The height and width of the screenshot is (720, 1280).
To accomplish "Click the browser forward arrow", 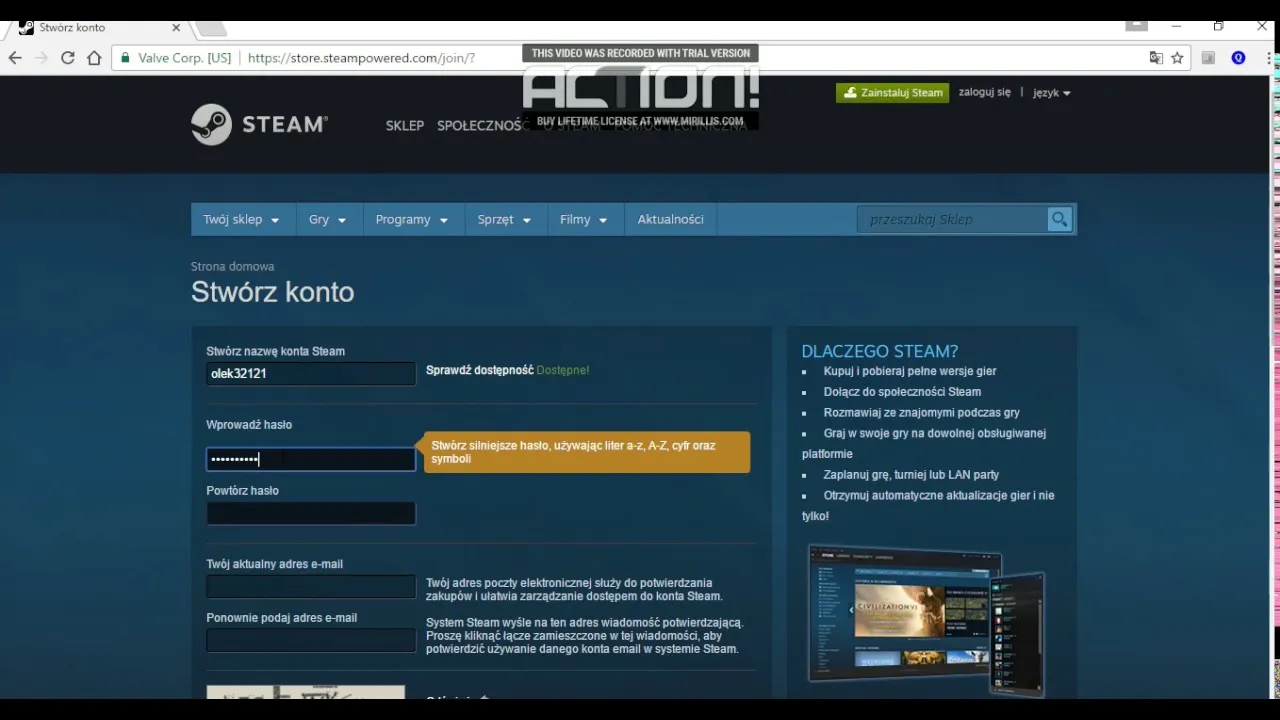I will click(x=41, y=58).
